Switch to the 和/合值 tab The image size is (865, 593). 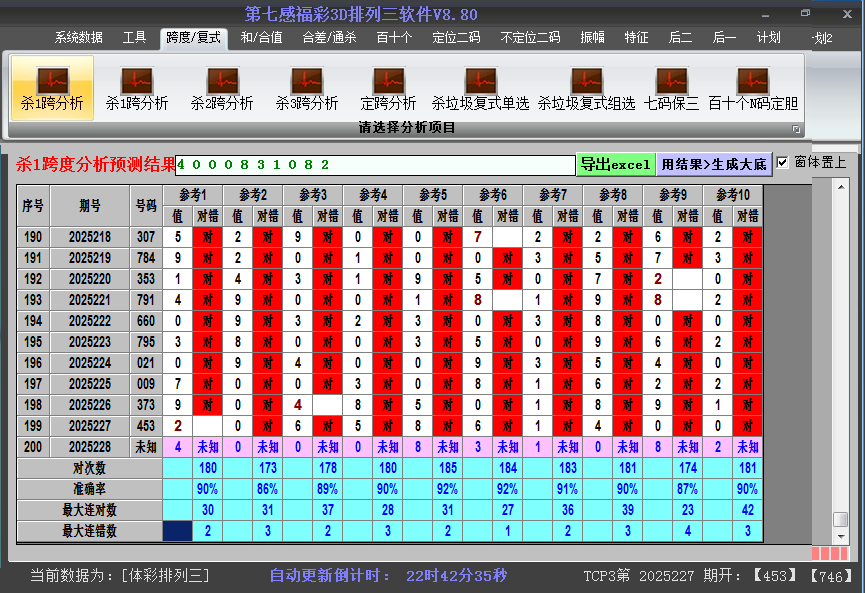tap(261, 38)
